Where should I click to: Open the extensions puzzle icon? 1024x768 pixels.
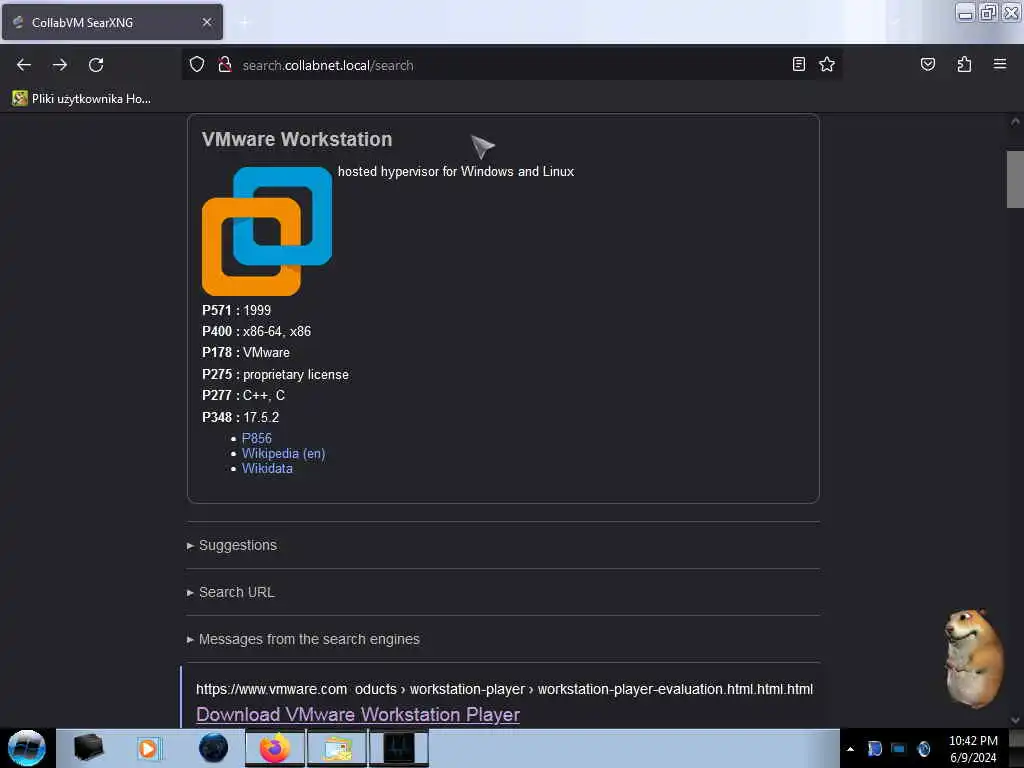[964, 65]
